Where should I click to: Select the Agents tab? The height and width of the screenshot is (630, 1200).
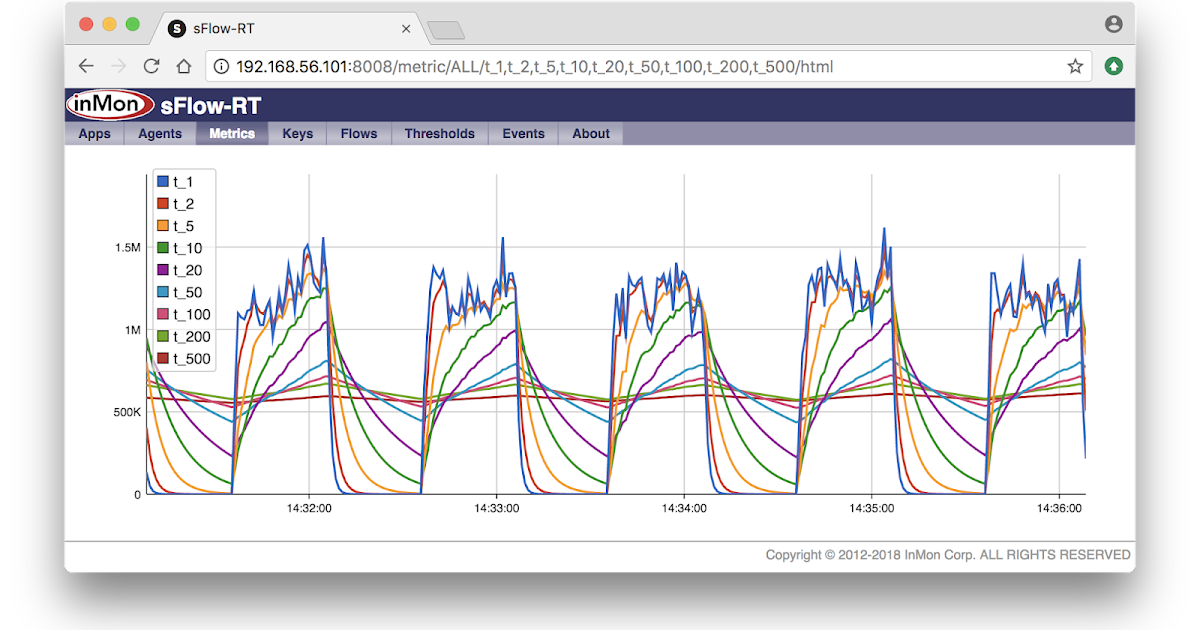[x=159, y=133]
